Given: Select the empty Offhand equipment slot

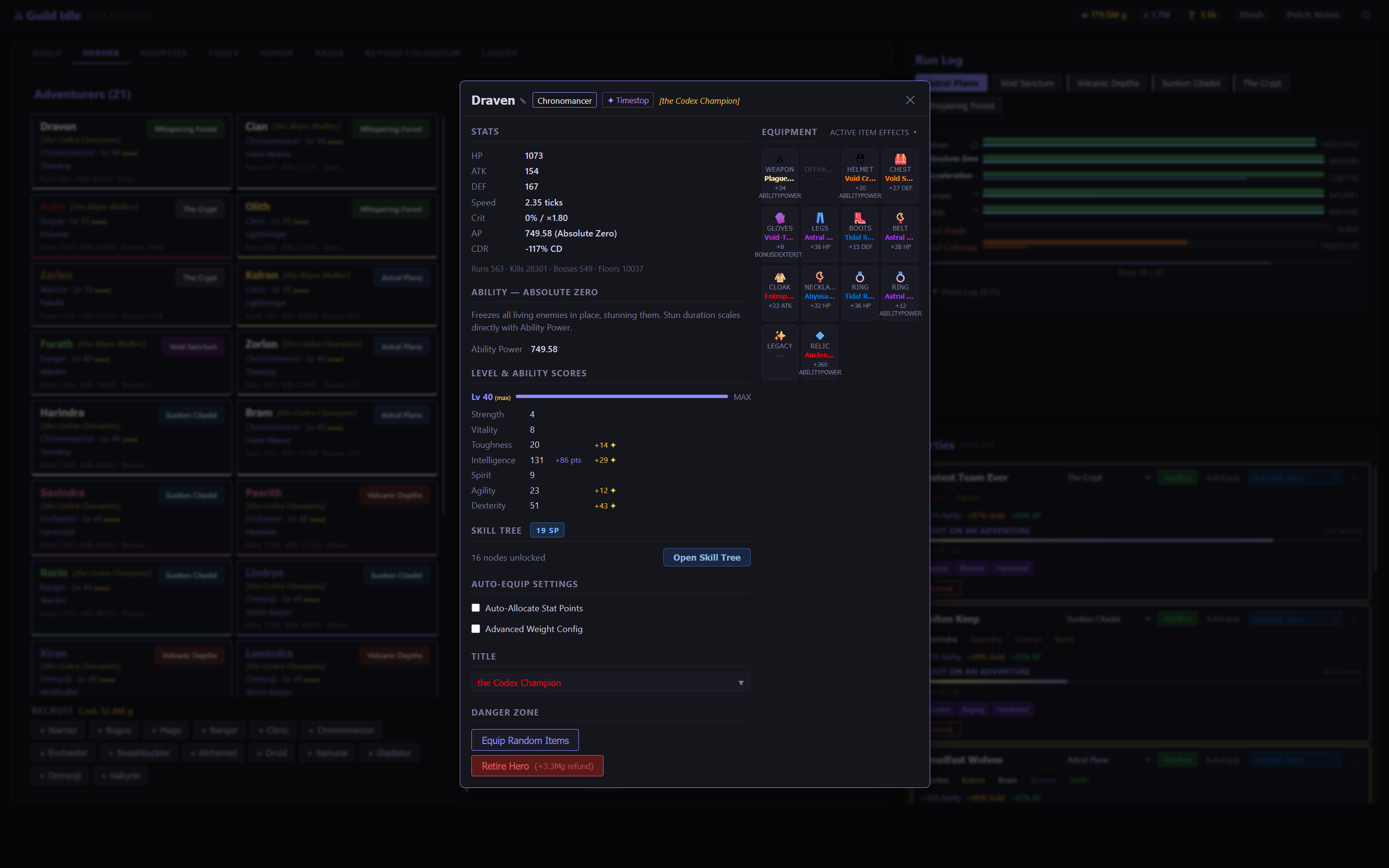Looking at the screenshot, I should coord(820,176).
